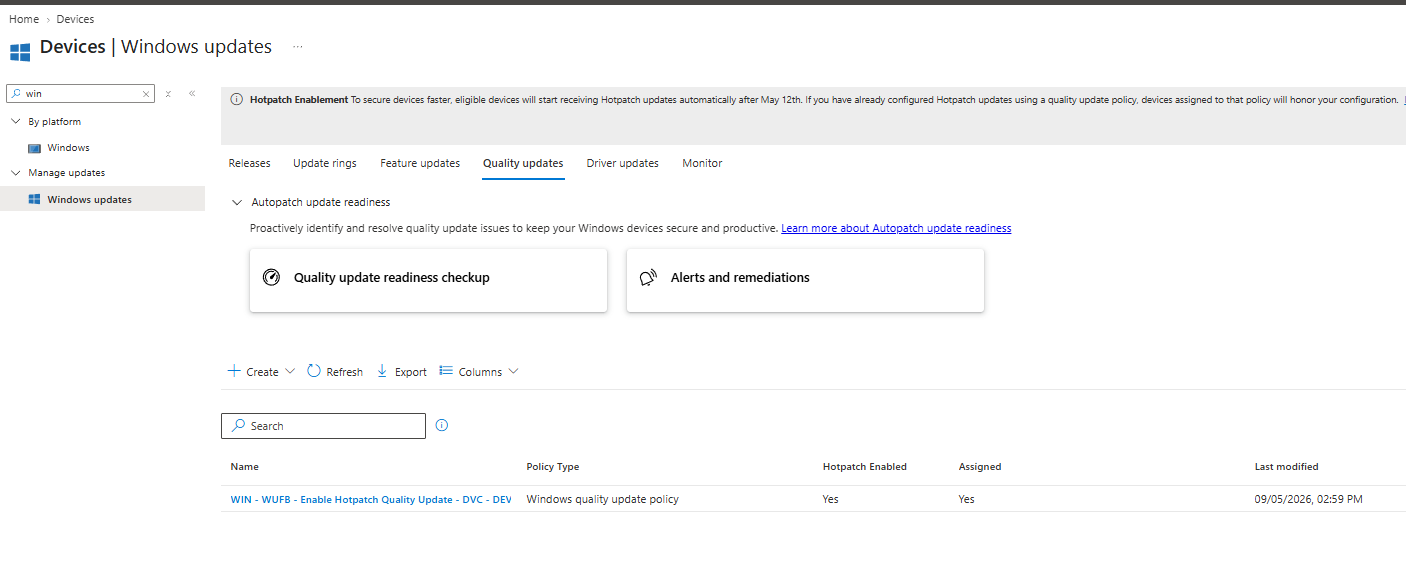Switch to the Update rings tab

pyautogui.click(x=325, y=163)
